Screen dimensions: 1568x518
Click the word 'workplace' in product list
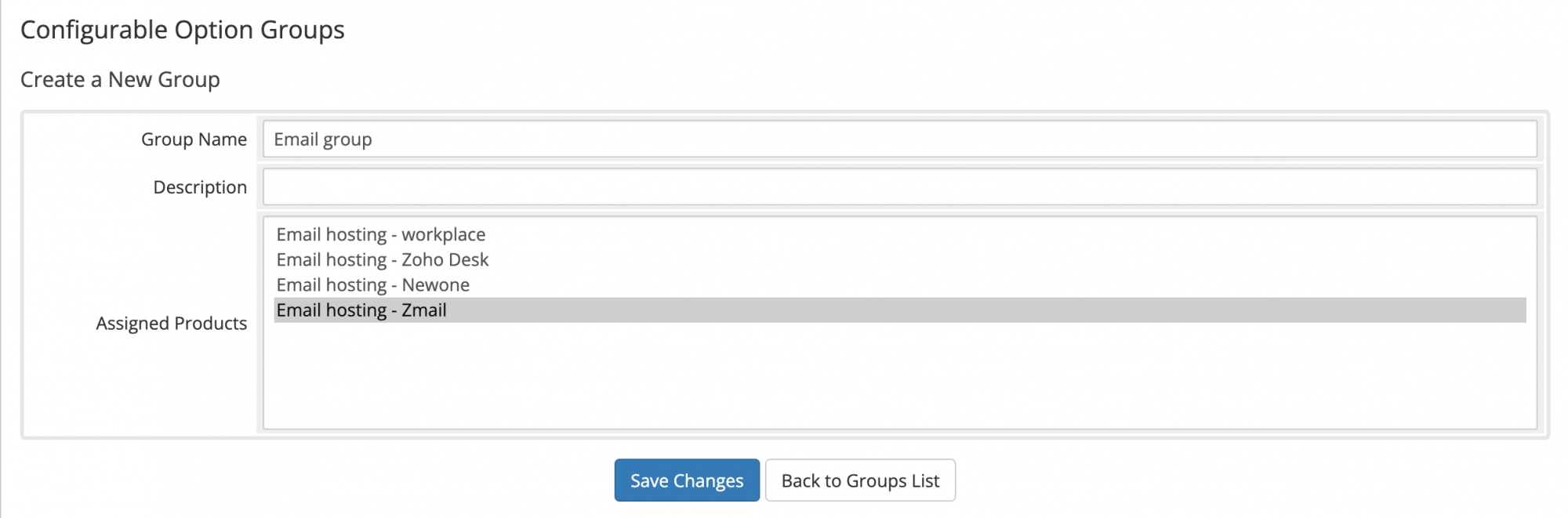pyautogui.click(x=444, y=234)
